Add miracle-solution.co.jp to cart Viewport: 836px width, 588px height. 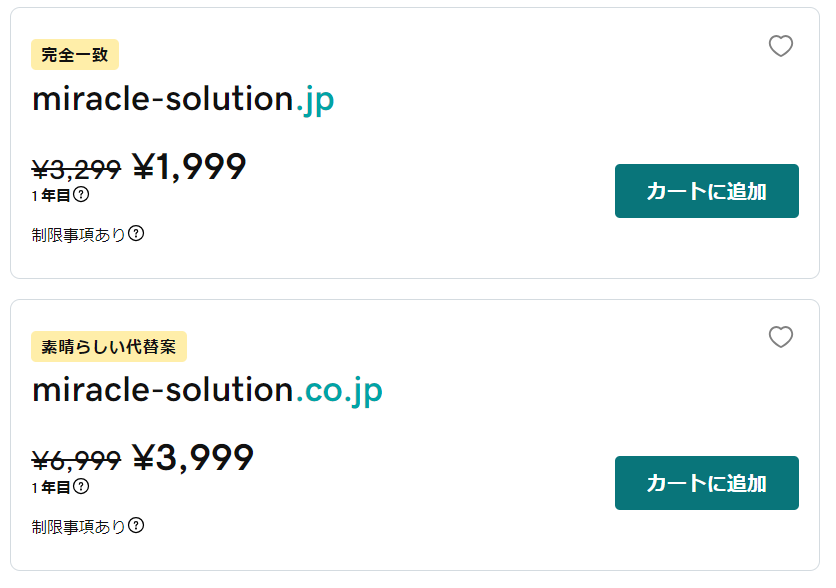(x=706, y=483)
